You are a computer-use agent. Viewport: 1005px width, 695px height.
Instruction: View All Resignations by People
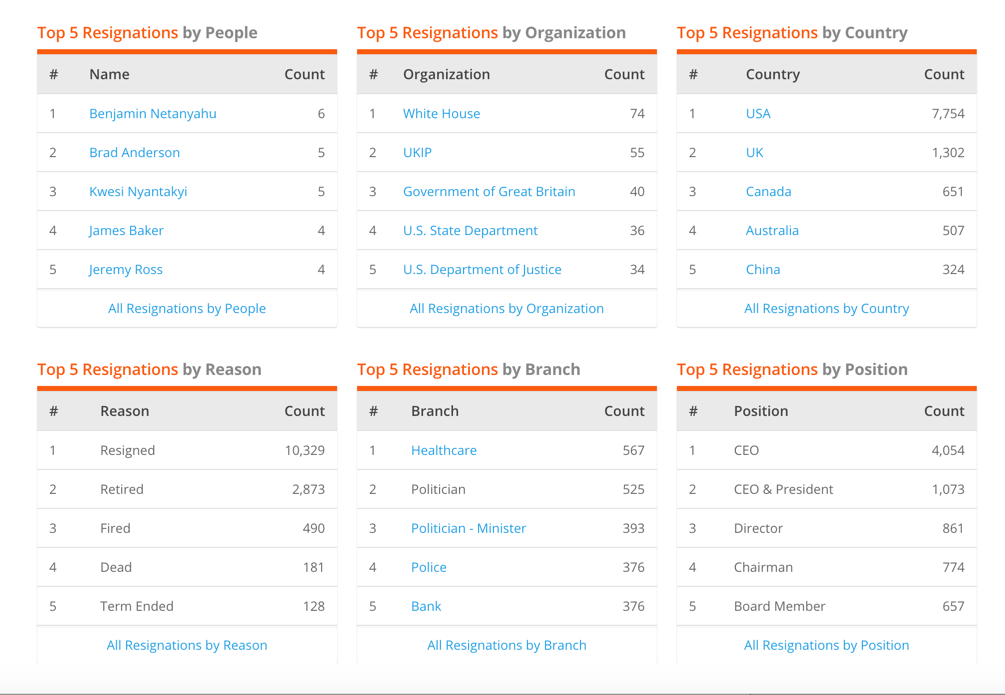pos(187,309)
